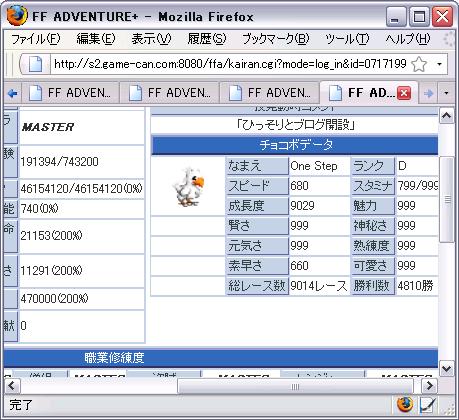Open the list all tabs dropdown

[446, 93]
